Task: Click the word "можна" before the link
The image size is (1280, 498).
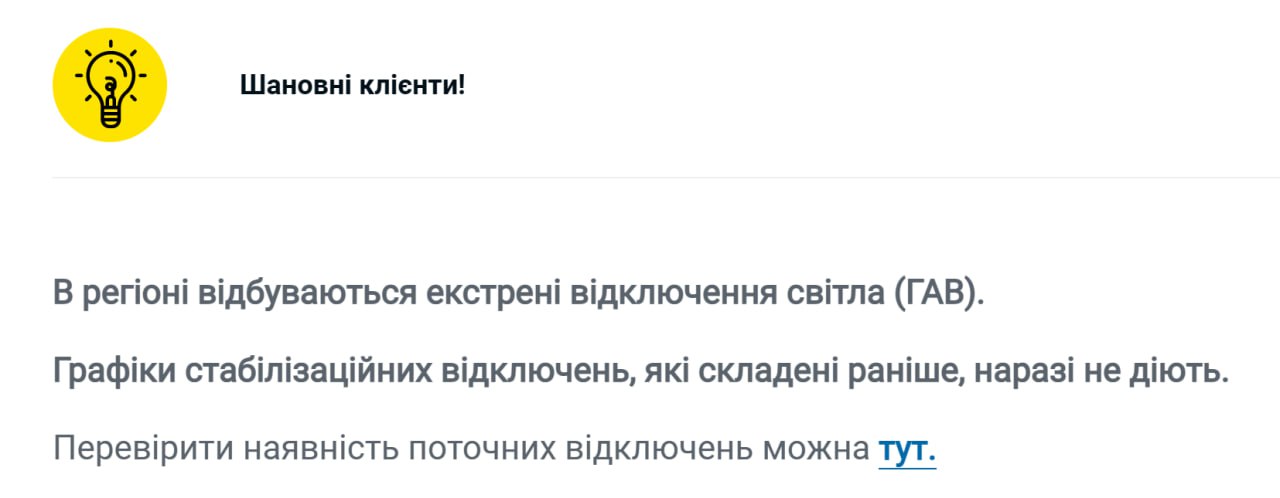Action: pyautogui.click(x=816, y=450)
